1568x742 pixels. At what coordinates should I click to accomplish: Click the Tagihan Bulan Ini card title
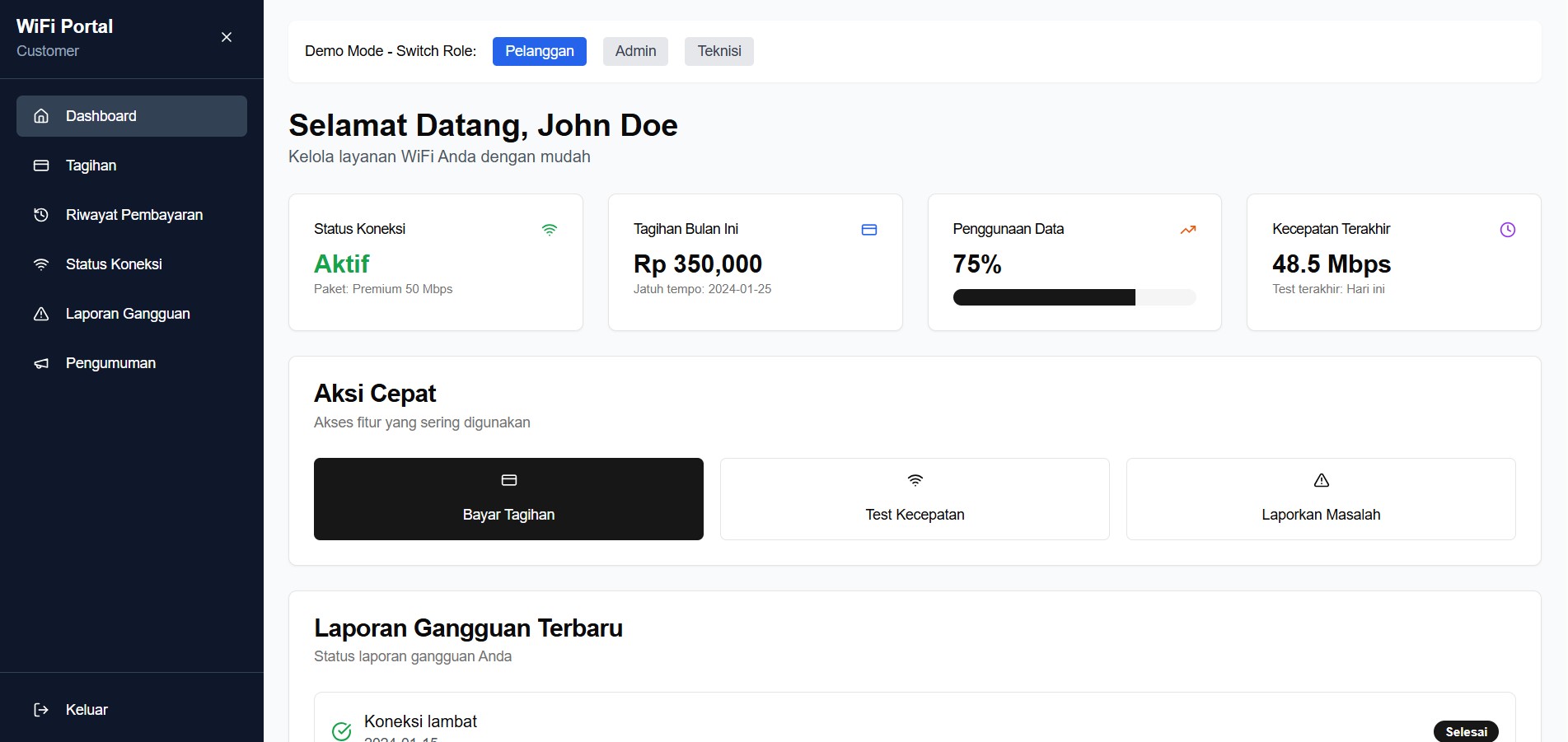686,229
